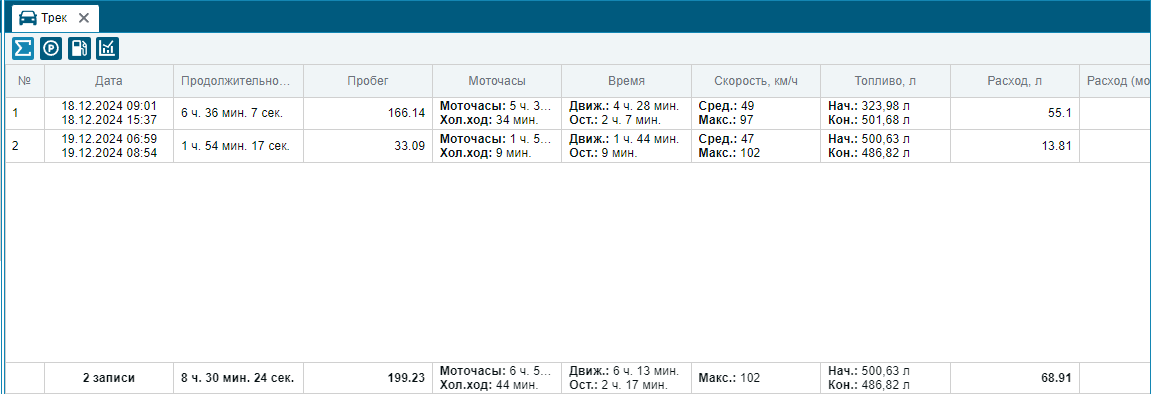Sort by Пробег column header
This screenshot has width=1152, height=394.
pyautogui.click(x=367, y=81)
